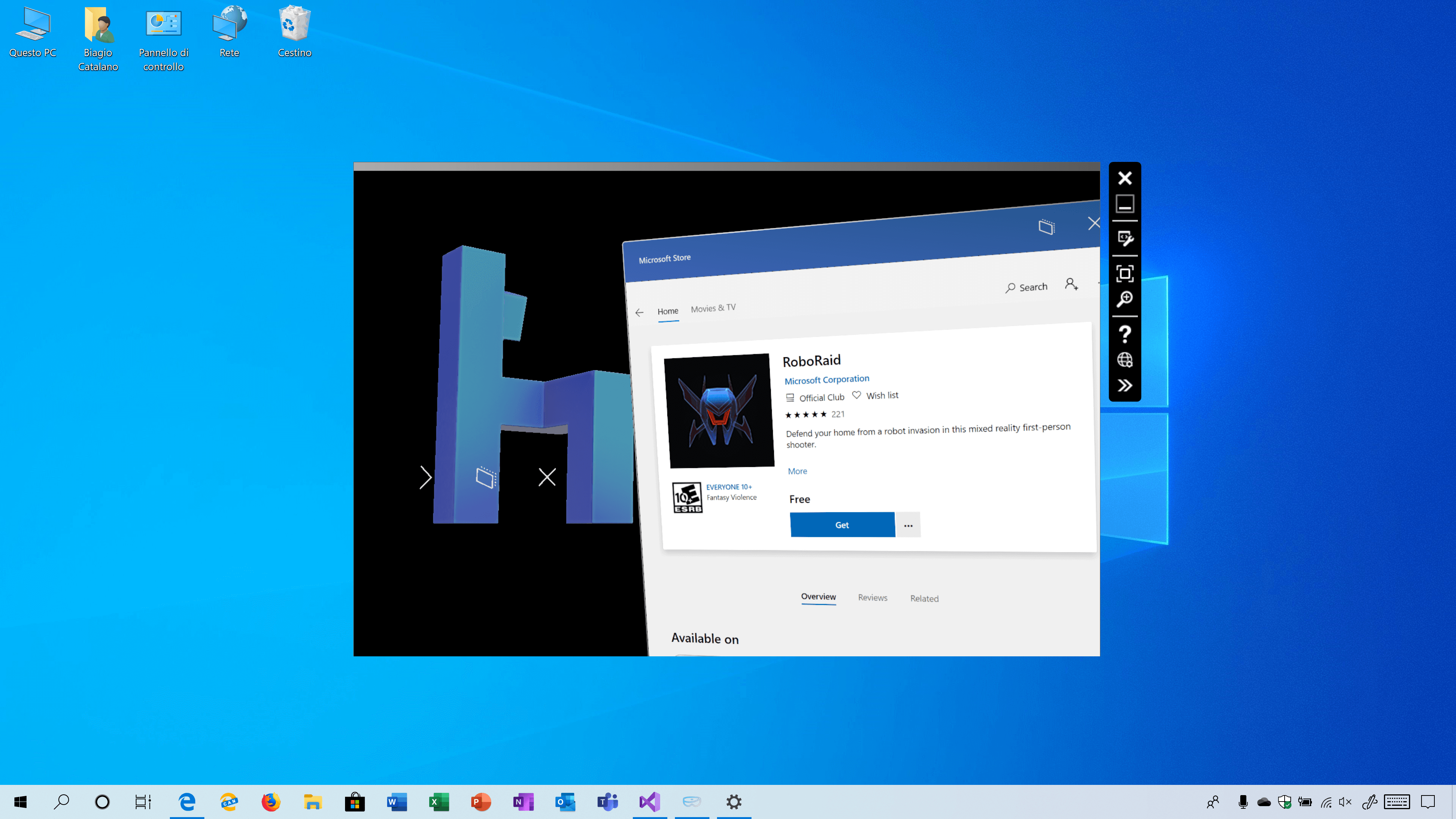Close the H hologram with its X
This screenshot has height=819, width=1456.
[x=546, y=477]
